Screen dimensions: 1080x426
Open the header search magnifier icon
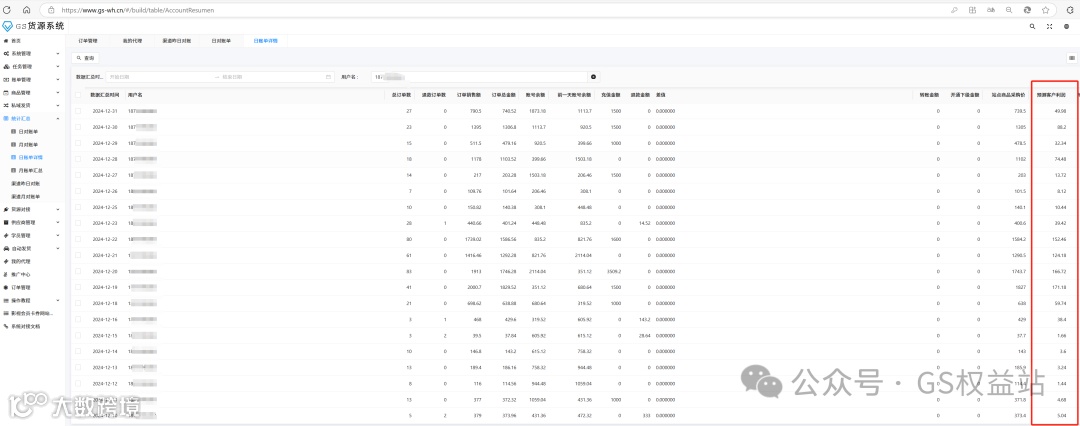point(1031,26)
